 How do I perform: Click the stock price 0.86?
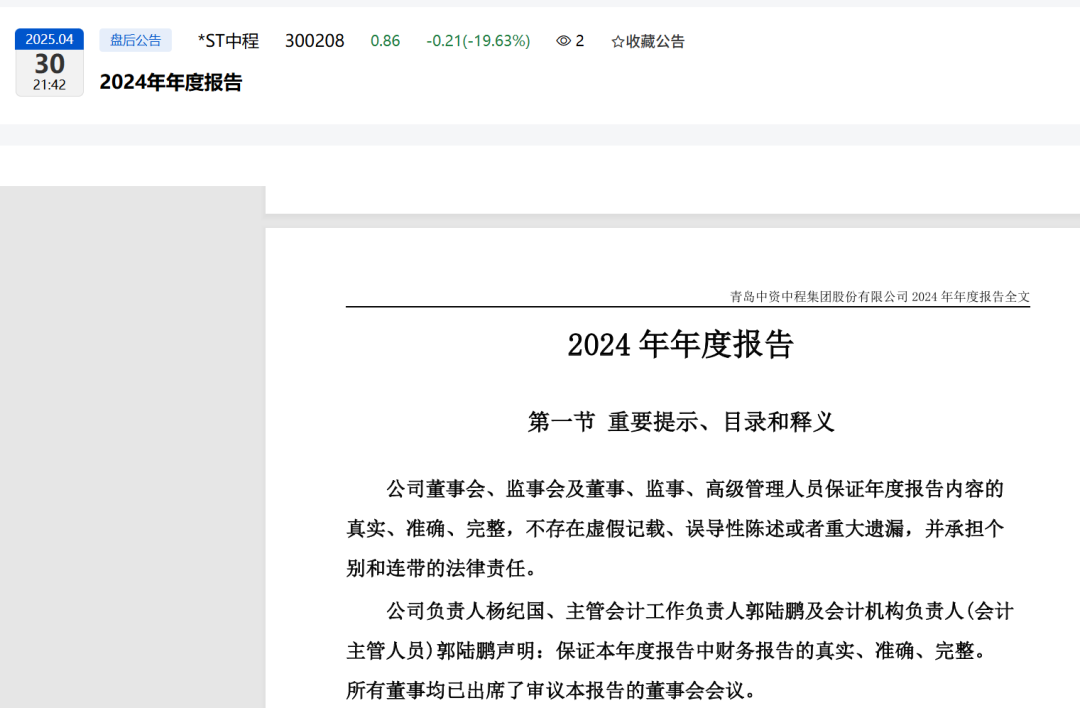coord(385,41)
